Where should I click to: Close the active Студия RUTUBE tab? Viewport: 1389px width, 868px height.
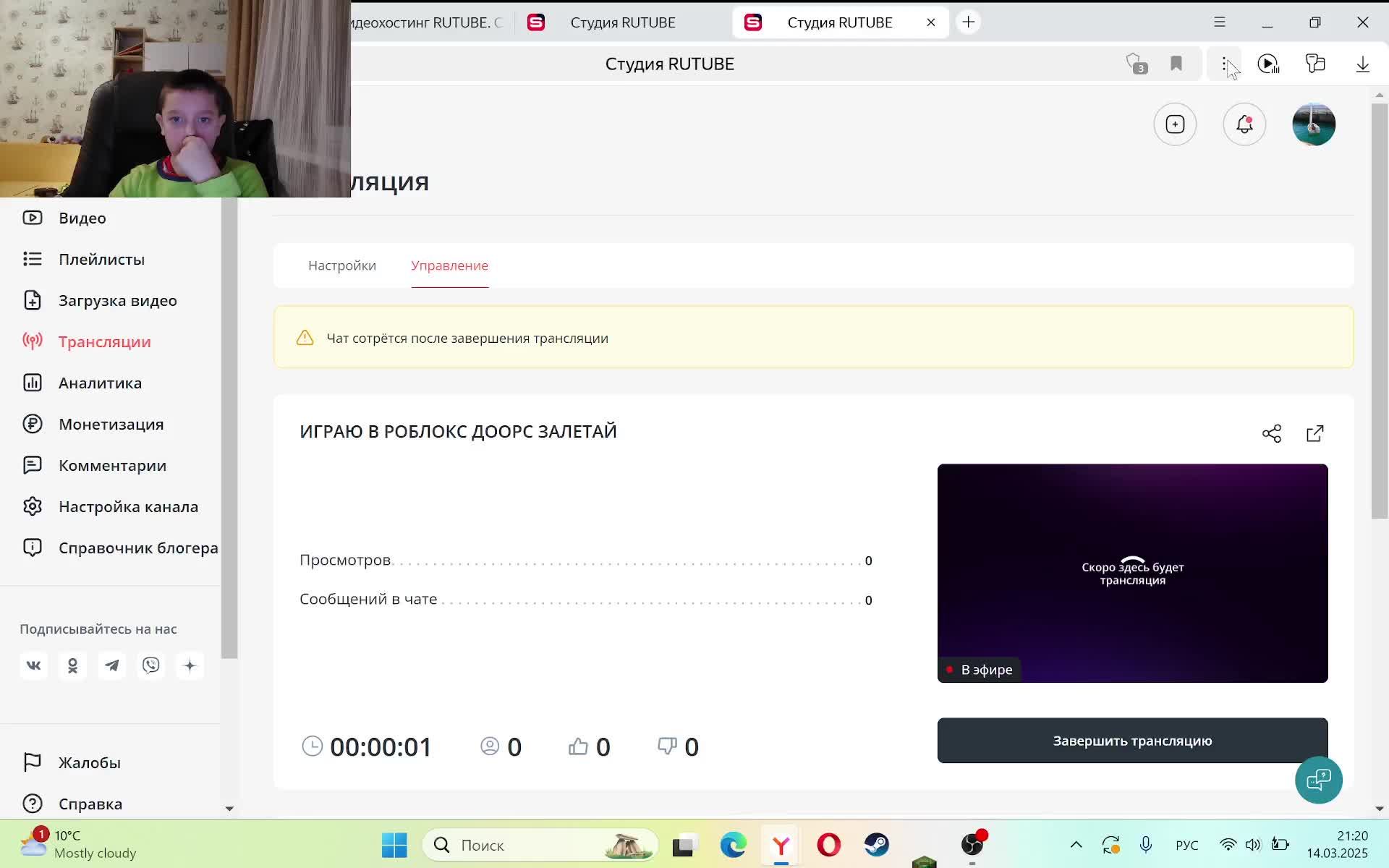tap(931, 22)
